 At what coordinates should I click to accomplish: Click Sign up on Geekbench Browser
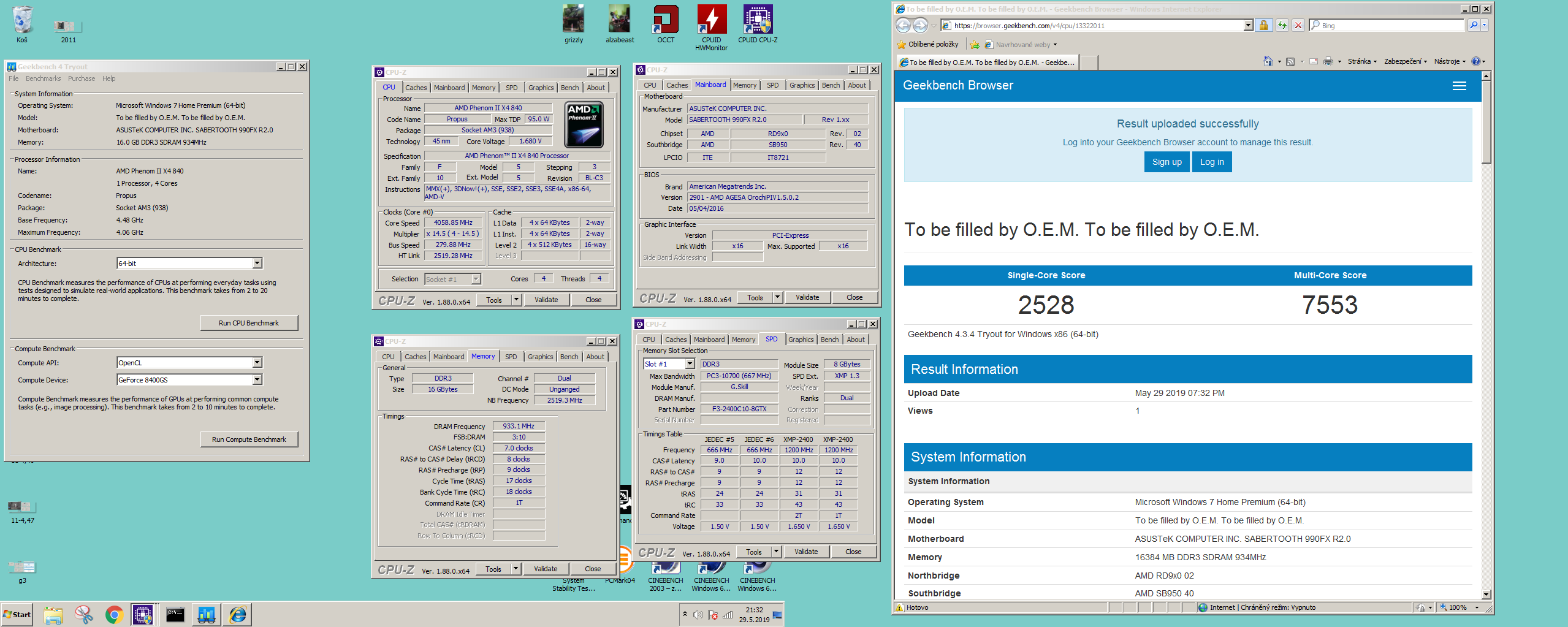click(x=1166, y=162)
